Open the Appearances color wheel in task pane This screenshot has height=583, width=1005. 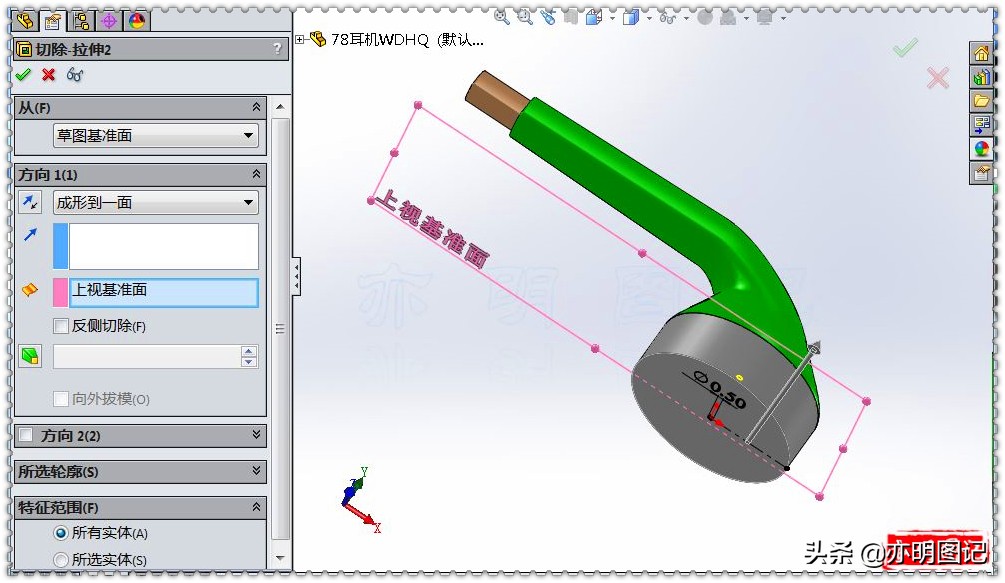pyautogui.click(x=983, y=147)
